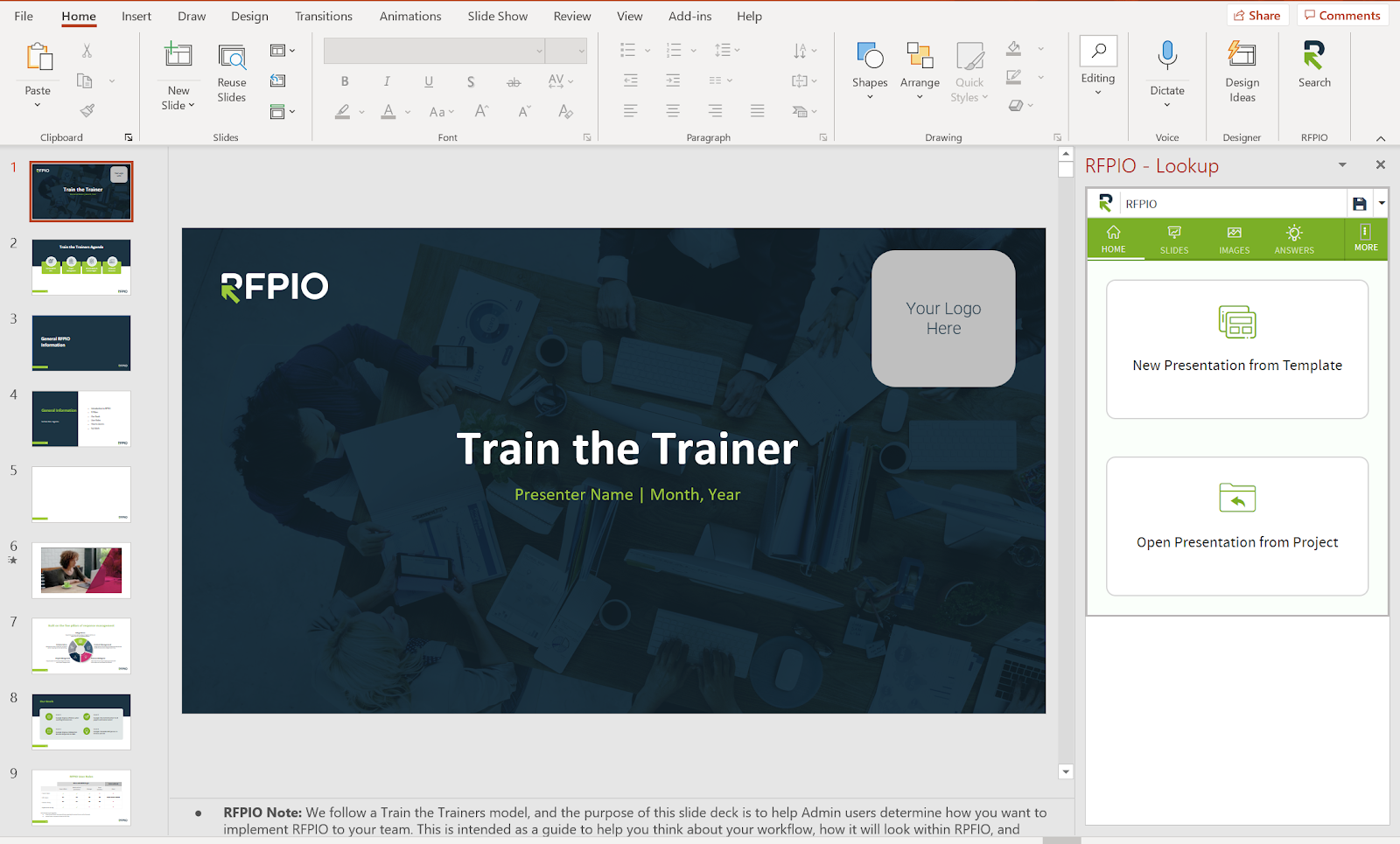Viewport: 1400px width, 844px height.
Task: Open the Transitions ribbon tab
Action: pyautogui.click(x=324, y=16)
